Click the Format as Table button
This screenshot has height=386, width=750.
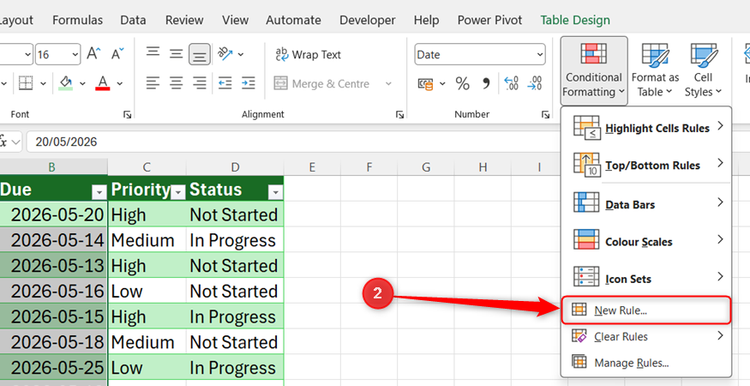(x=655, y=70)
